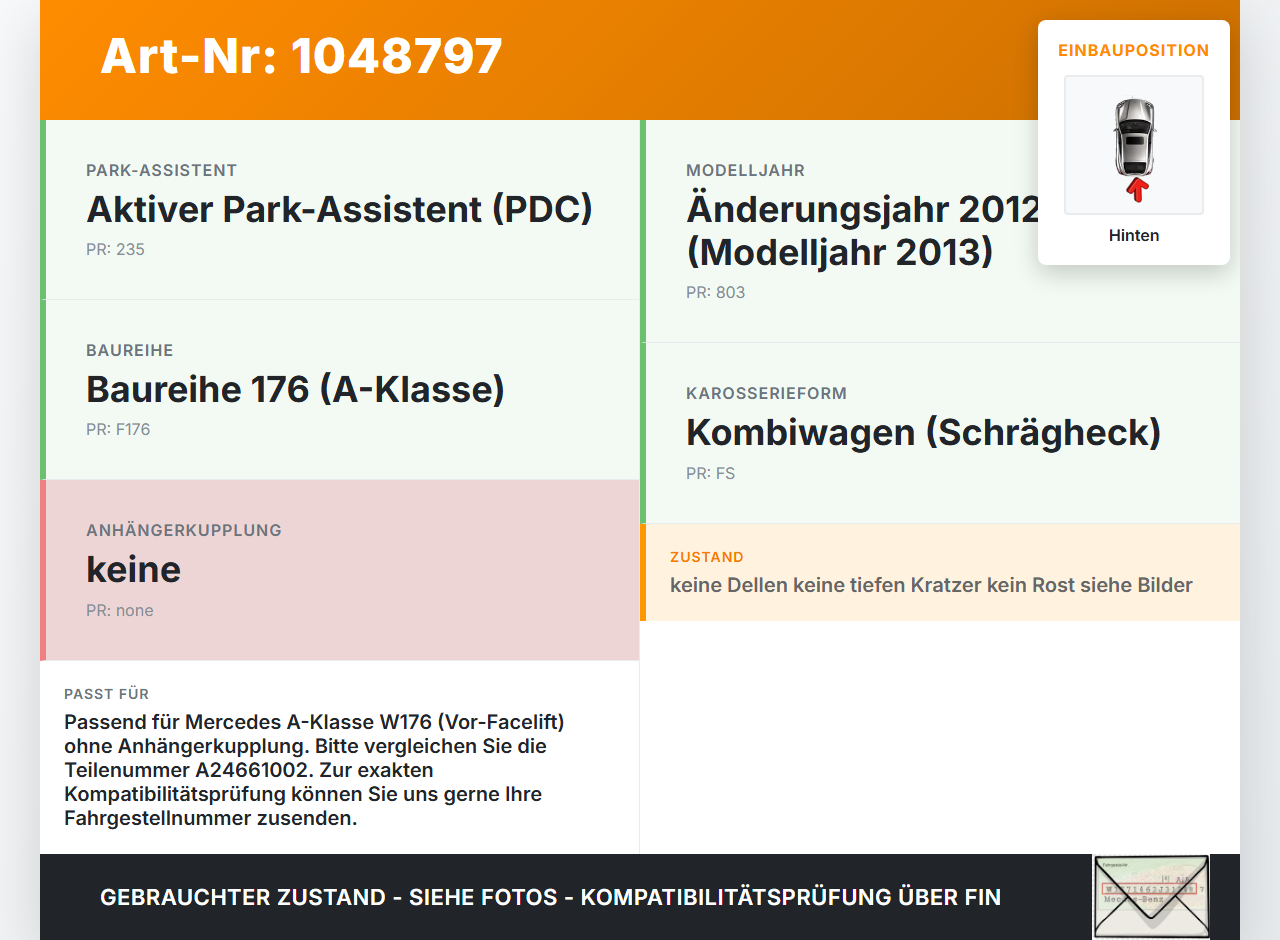Click PR: 803 code
This screenshot has width=1280, height=940.
[715, 293]
